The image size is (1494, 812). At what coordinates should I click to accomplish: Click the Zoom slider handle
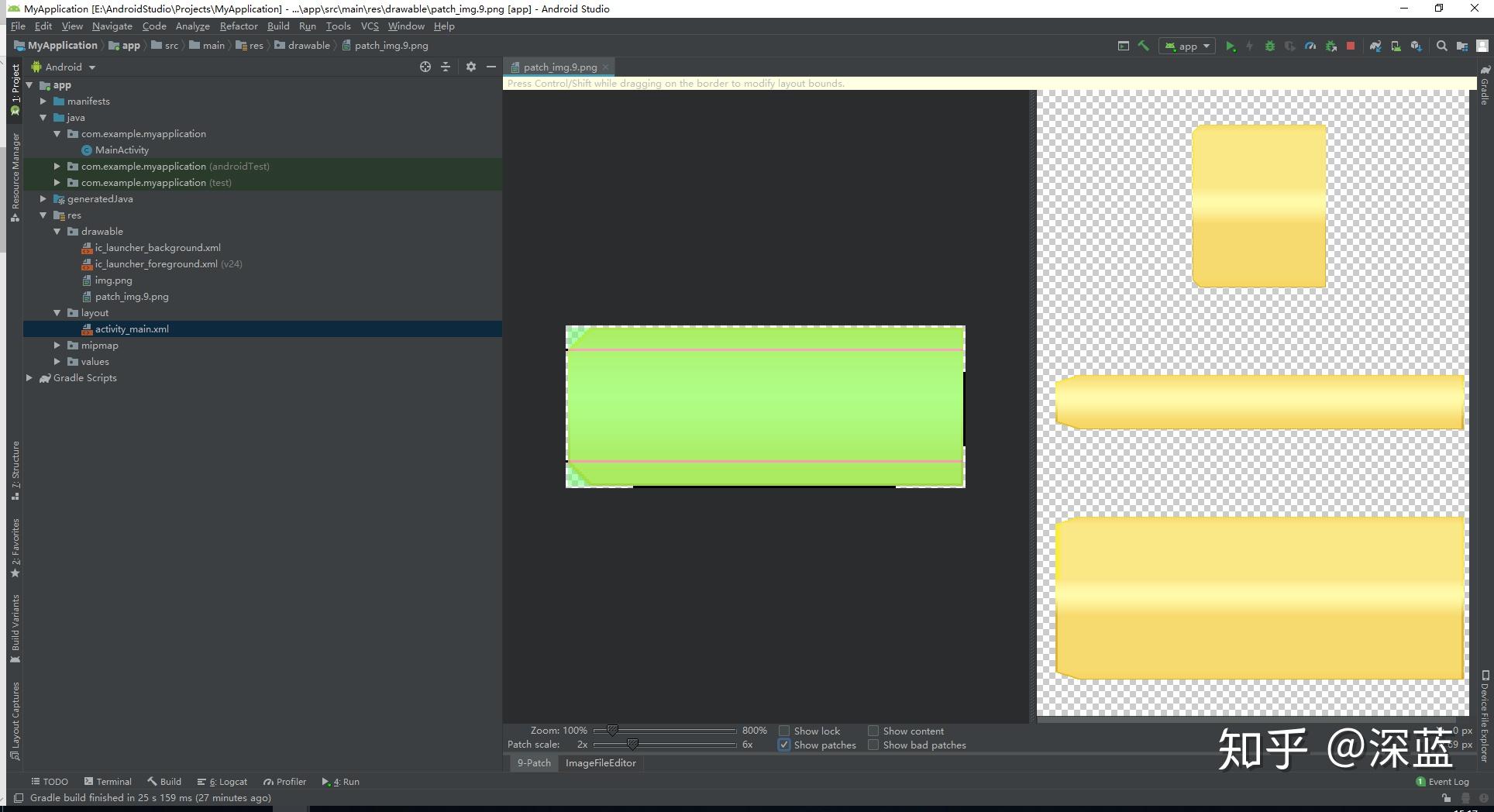612,731
